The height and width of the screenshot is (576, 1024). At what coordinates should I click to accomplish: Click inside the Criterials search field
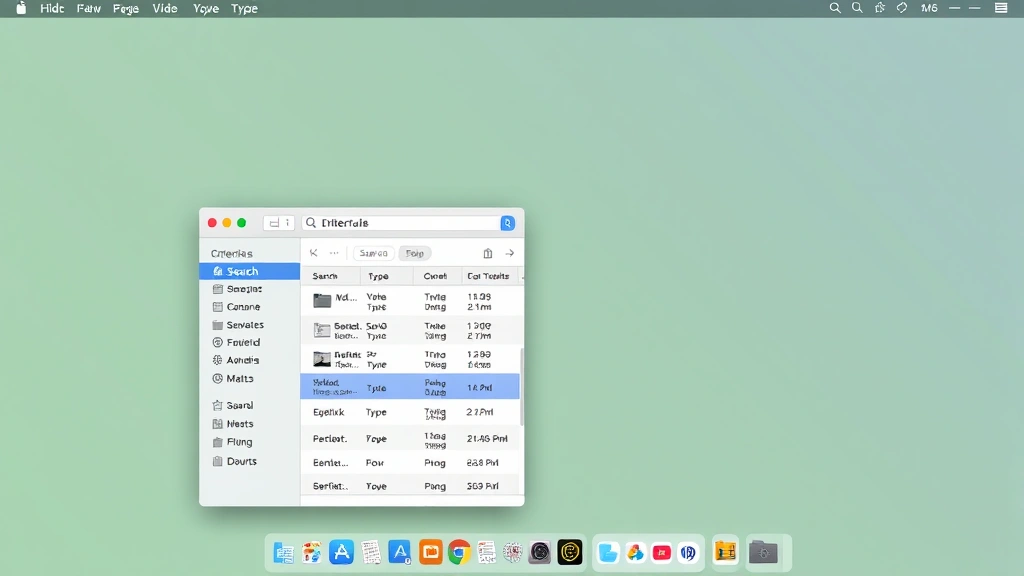coord(400,222)
